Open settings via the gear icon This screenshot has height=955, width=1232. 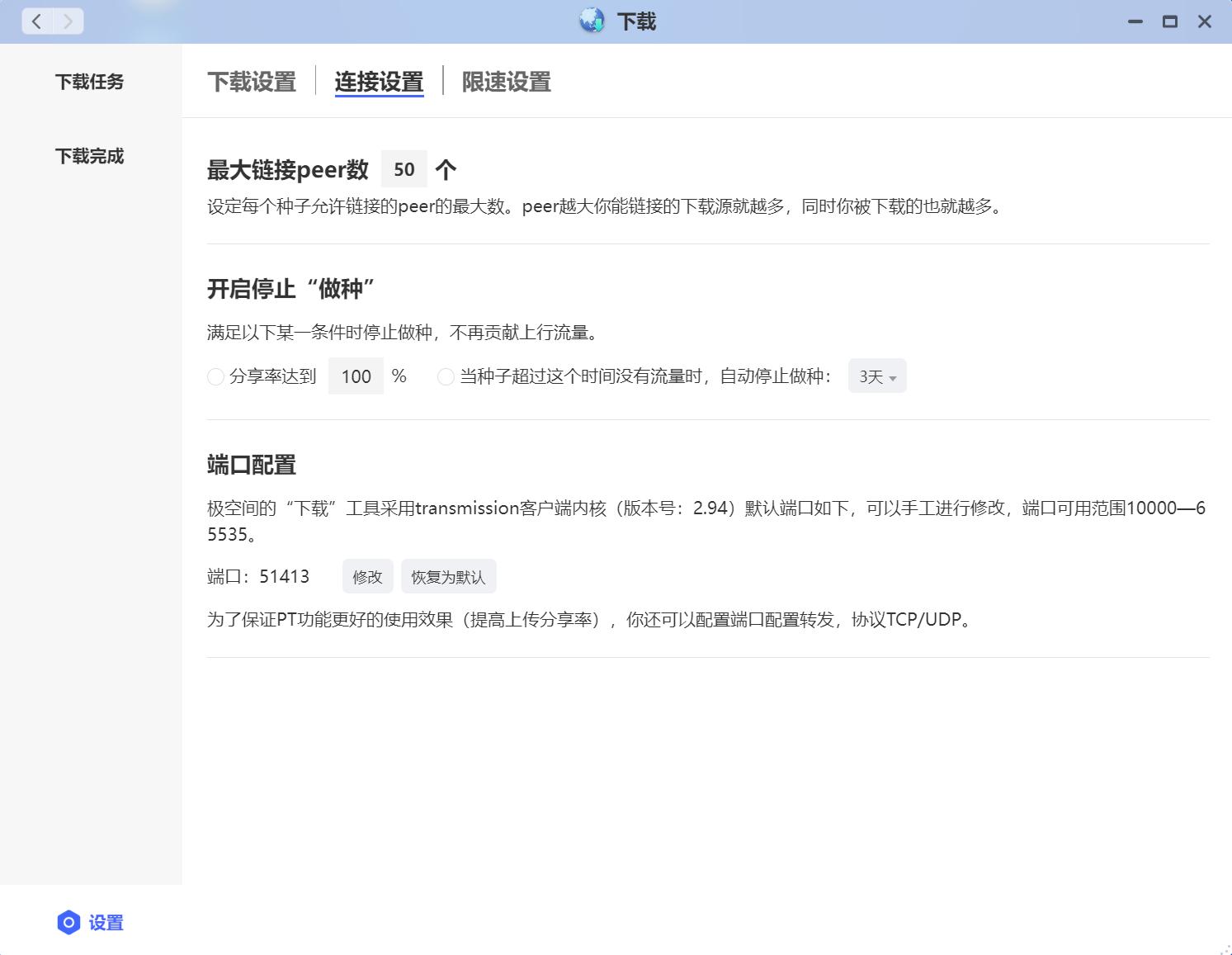[x=68, y=923]
